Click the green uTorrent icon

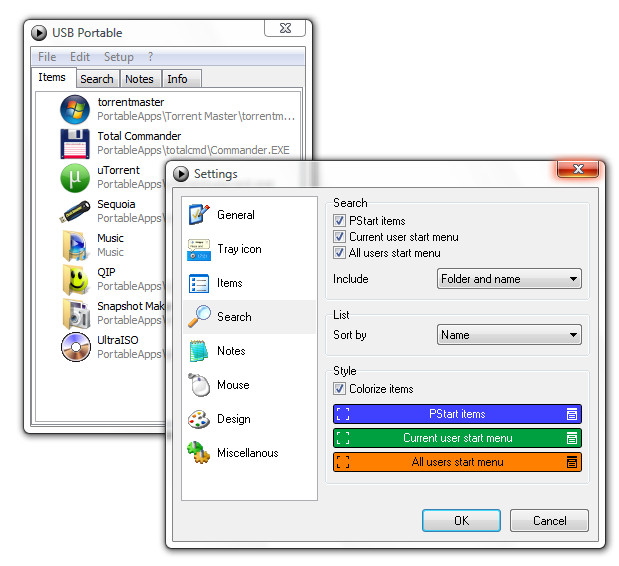[x=75, y=178]
